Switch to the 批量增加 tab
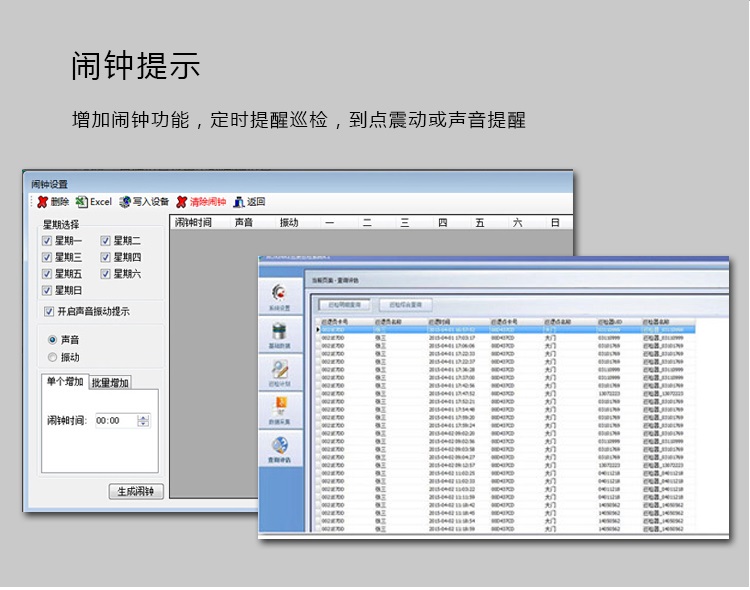Viewport: 750px width, 590px height. point(109,383)
